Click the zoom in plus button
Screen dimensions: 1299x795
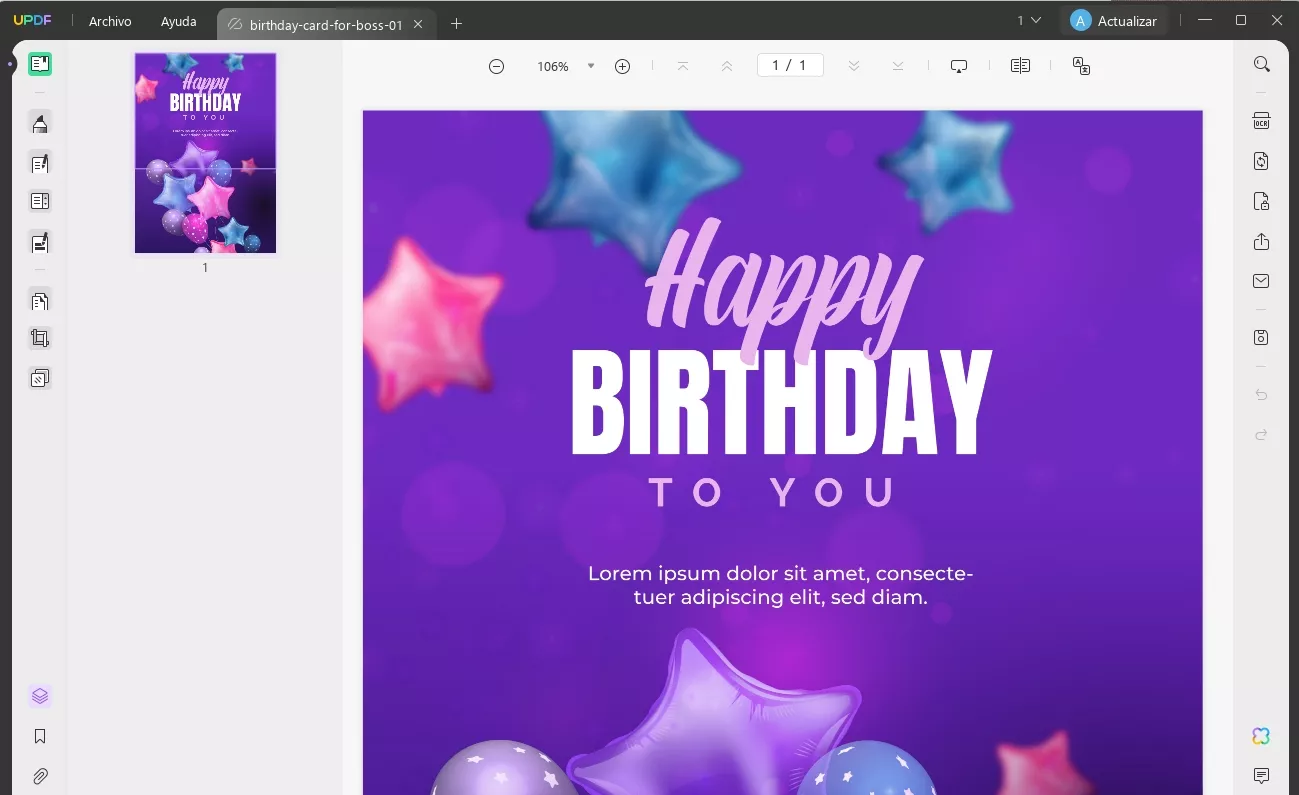(622, 66)
